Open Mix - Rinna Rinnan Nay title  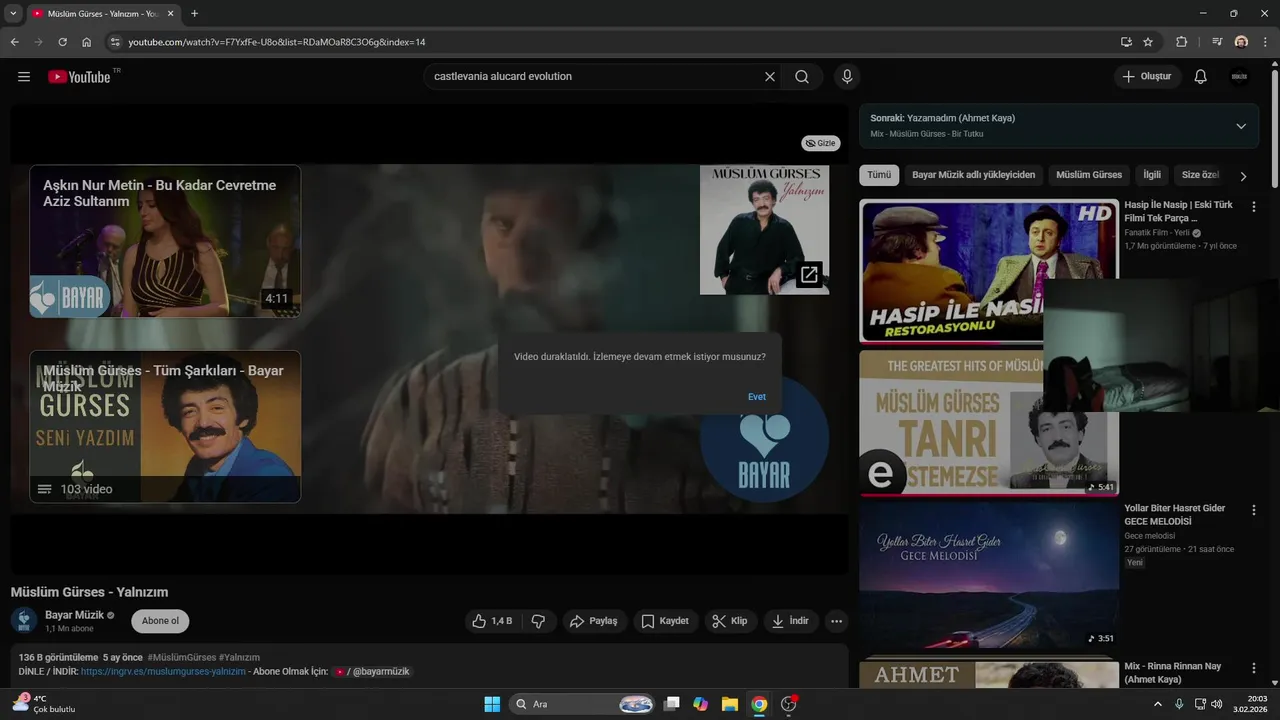(x=1173, y=673)
